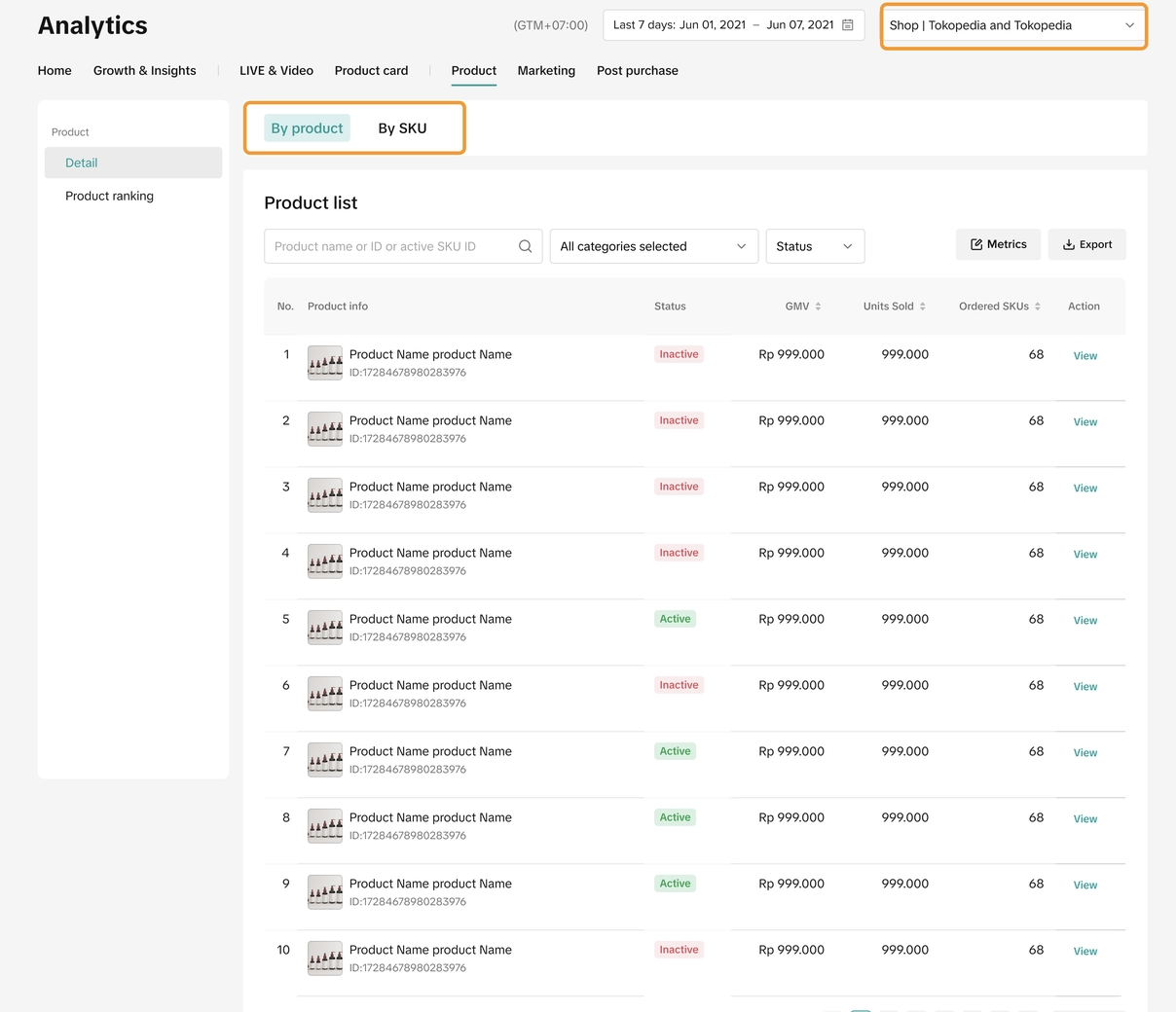Screen dimensions: 1176x1012
Task: Switch to By SKU view
Action: (402, 128)
